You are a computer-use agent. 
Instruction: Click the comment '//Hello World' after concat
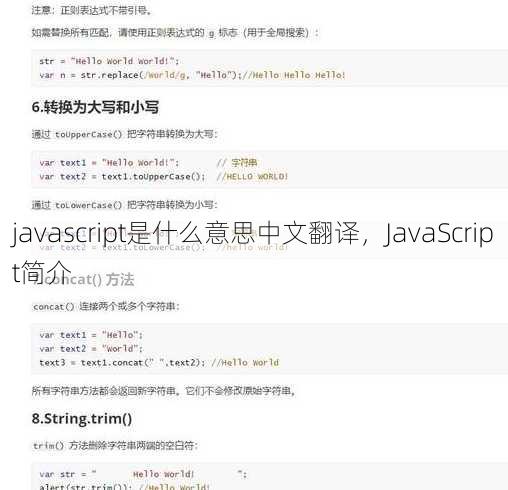tap(245, 362)
